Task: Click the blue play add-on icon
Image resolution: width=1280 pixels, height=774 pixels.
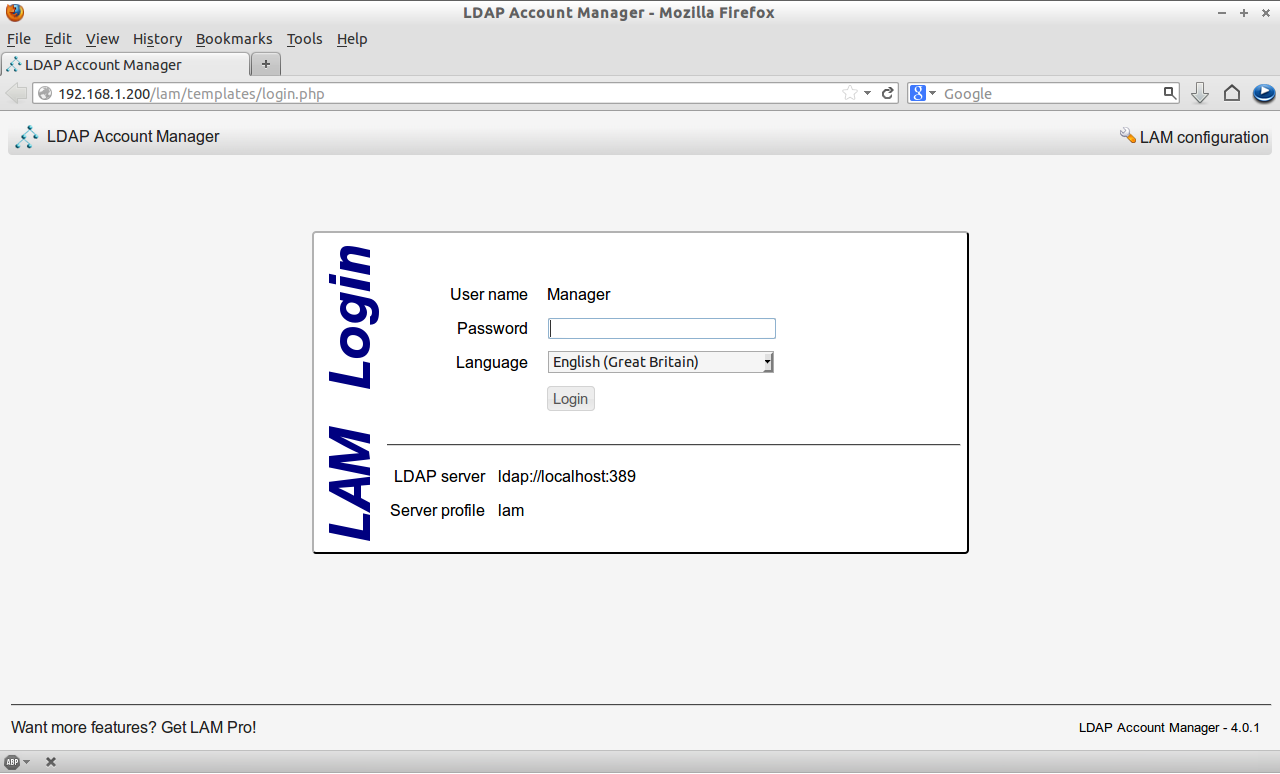Action: 1264,93
